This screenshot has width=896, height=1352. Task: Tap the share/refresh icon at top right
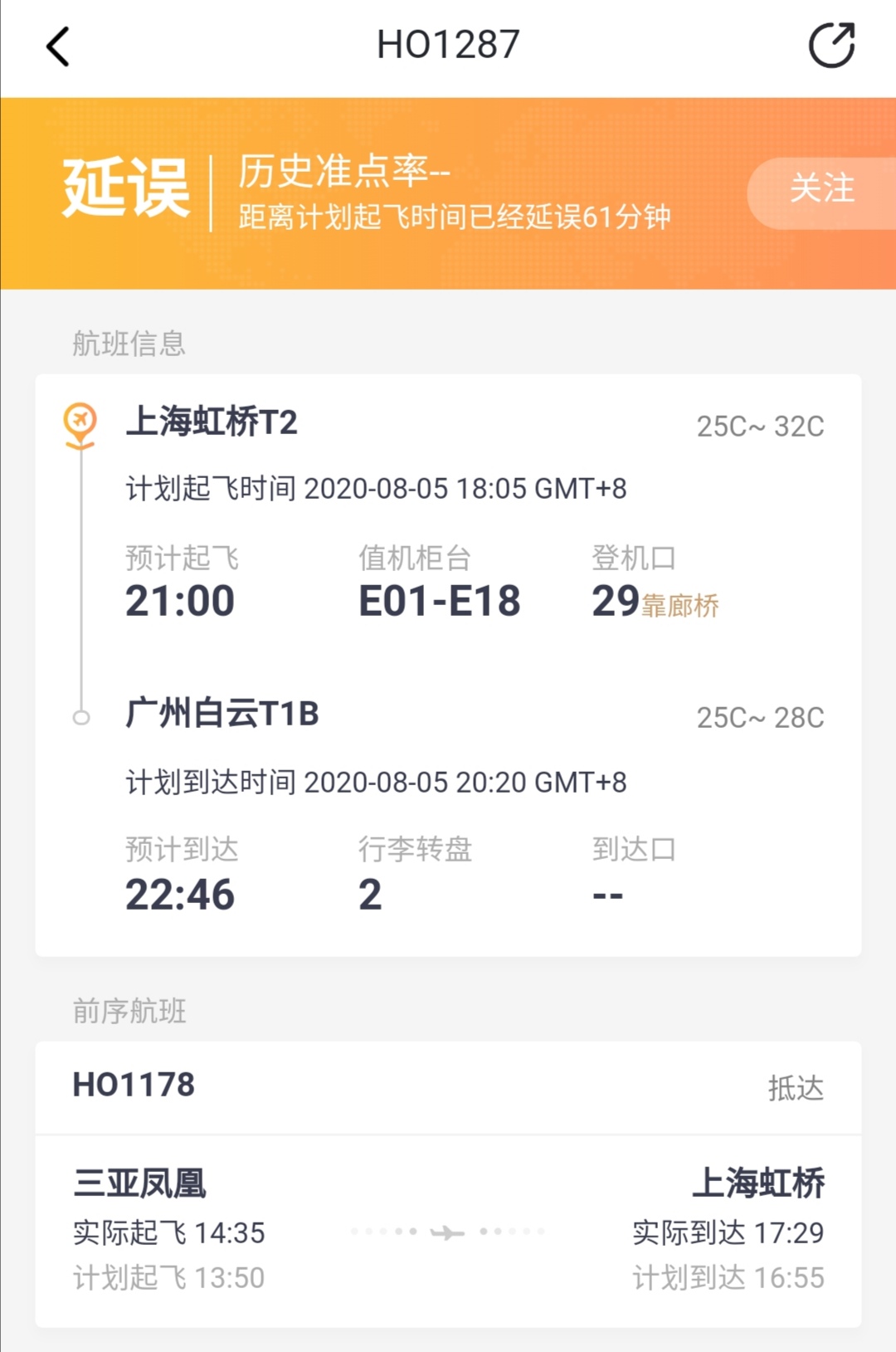(831, 45)
